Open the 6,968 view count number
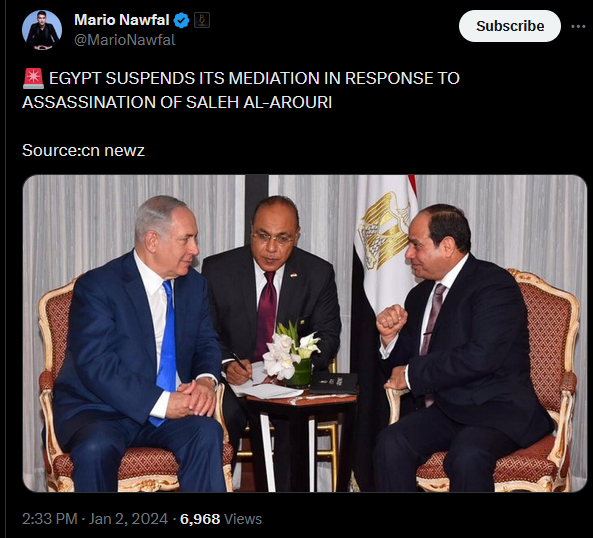Viewport: 593px width, 538px height. pos(200,519)
